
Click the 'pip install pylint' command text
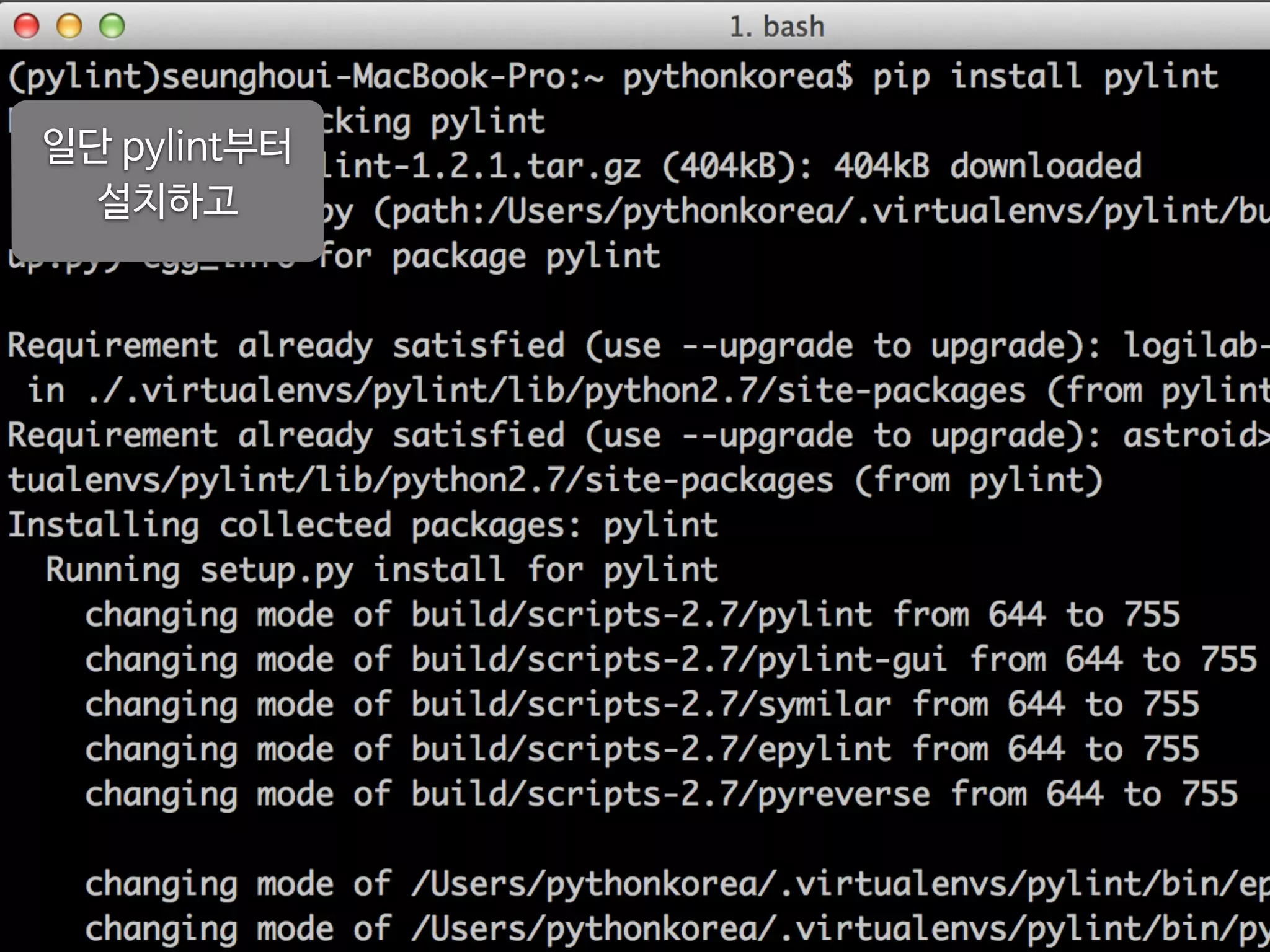coord(1046,77)
